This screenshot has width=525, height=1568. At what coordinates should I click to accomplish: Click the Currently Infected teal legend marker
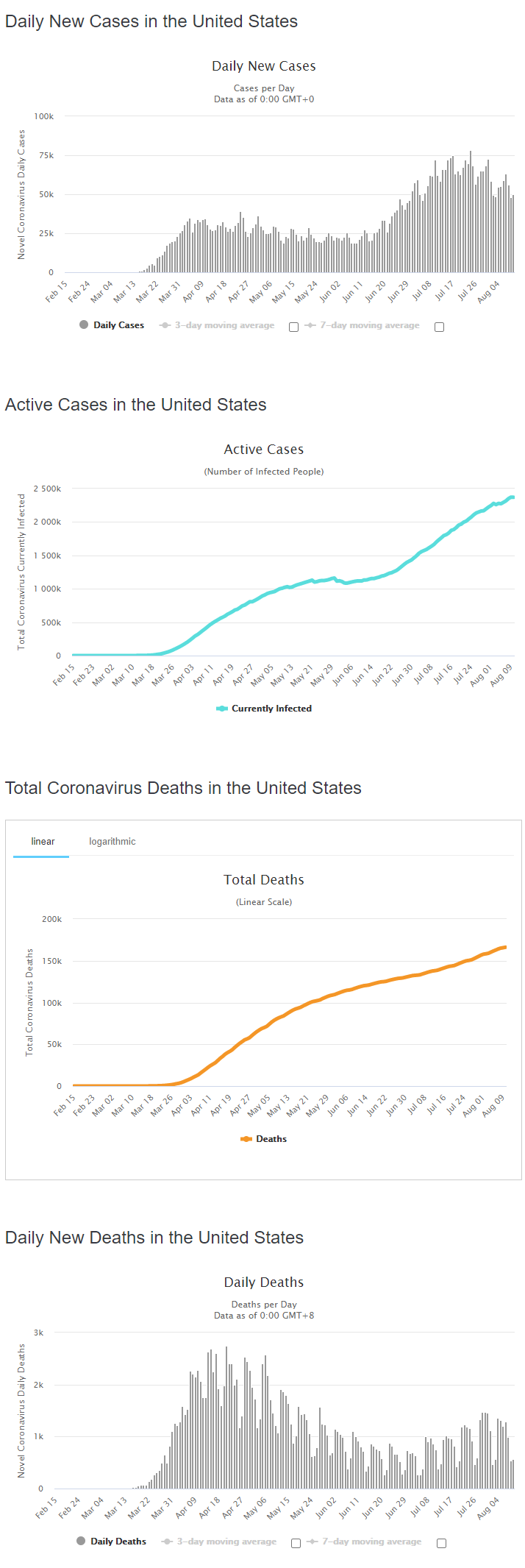click(222, 709)
